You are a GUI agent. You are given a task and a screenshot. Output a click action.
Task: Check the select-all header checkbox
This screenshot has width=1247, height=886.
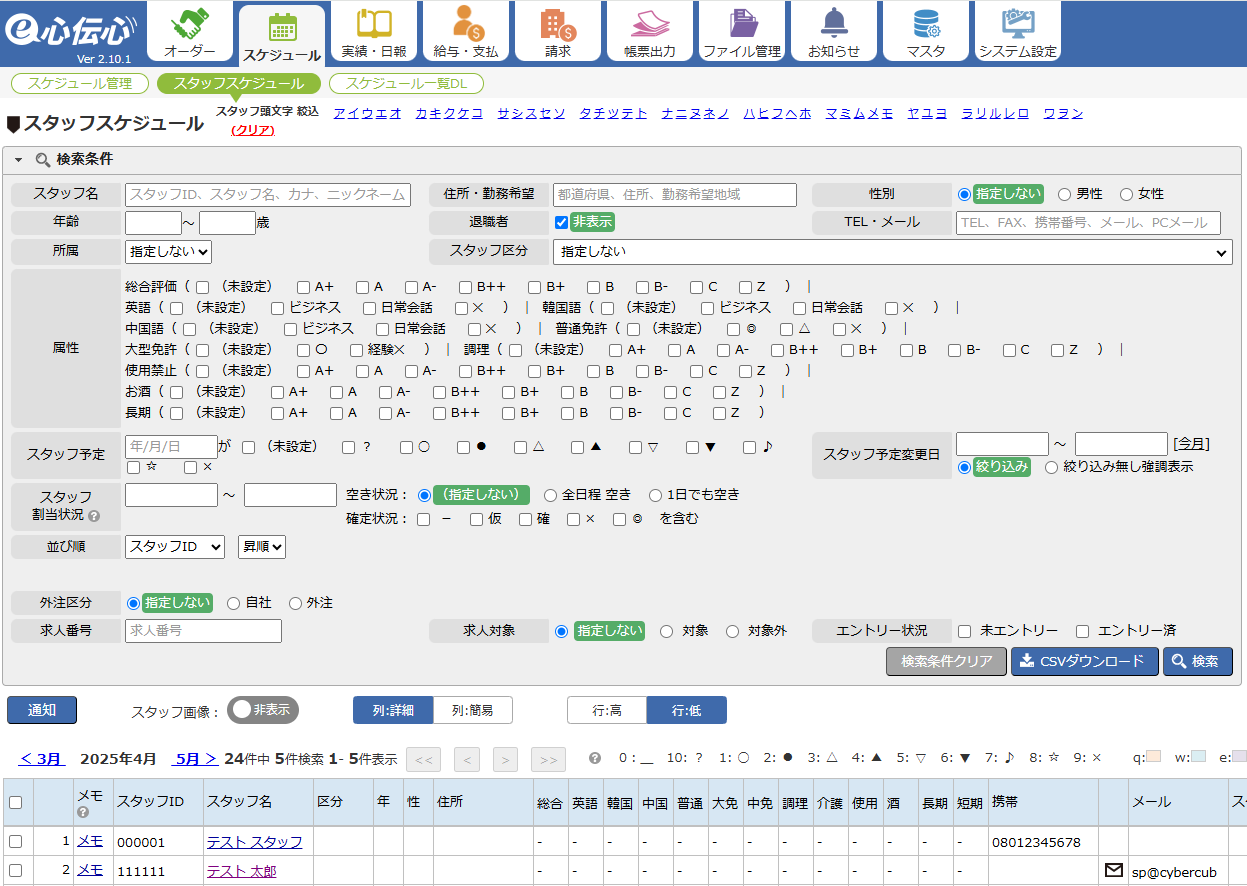pyautogui.click(x=15, y=802)
